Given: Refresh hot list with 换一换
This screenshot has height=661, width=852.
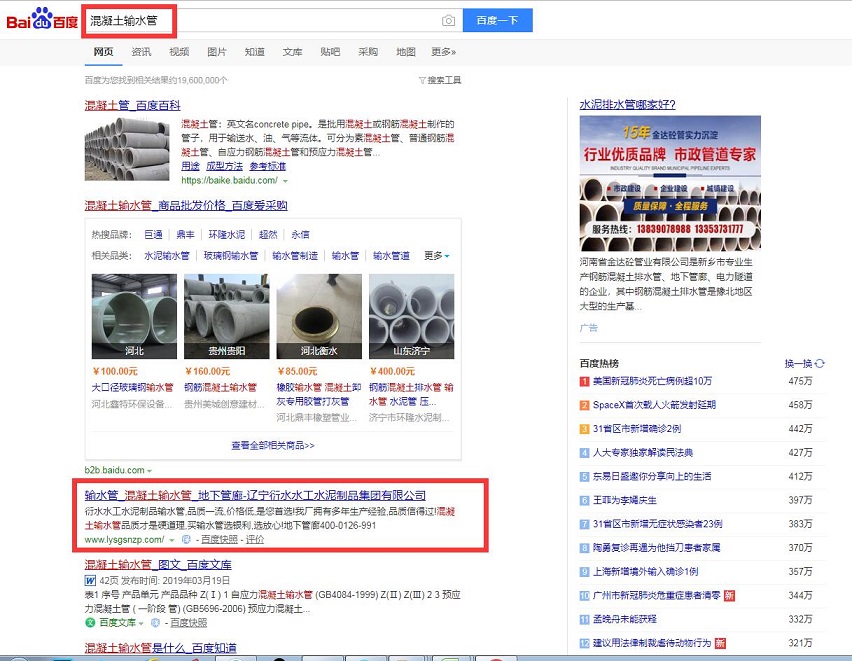Looking at the screenshot, I should pos(804,363).
